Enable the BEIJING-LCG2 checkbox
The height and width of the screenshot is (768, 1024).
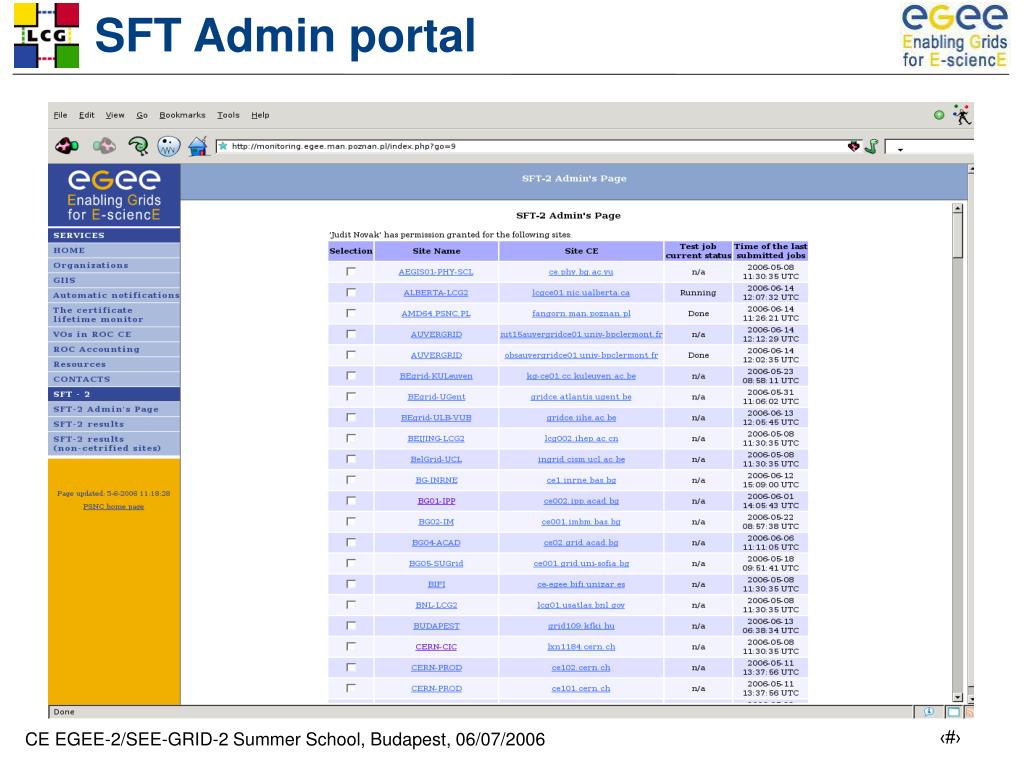[x=351, y=438]
